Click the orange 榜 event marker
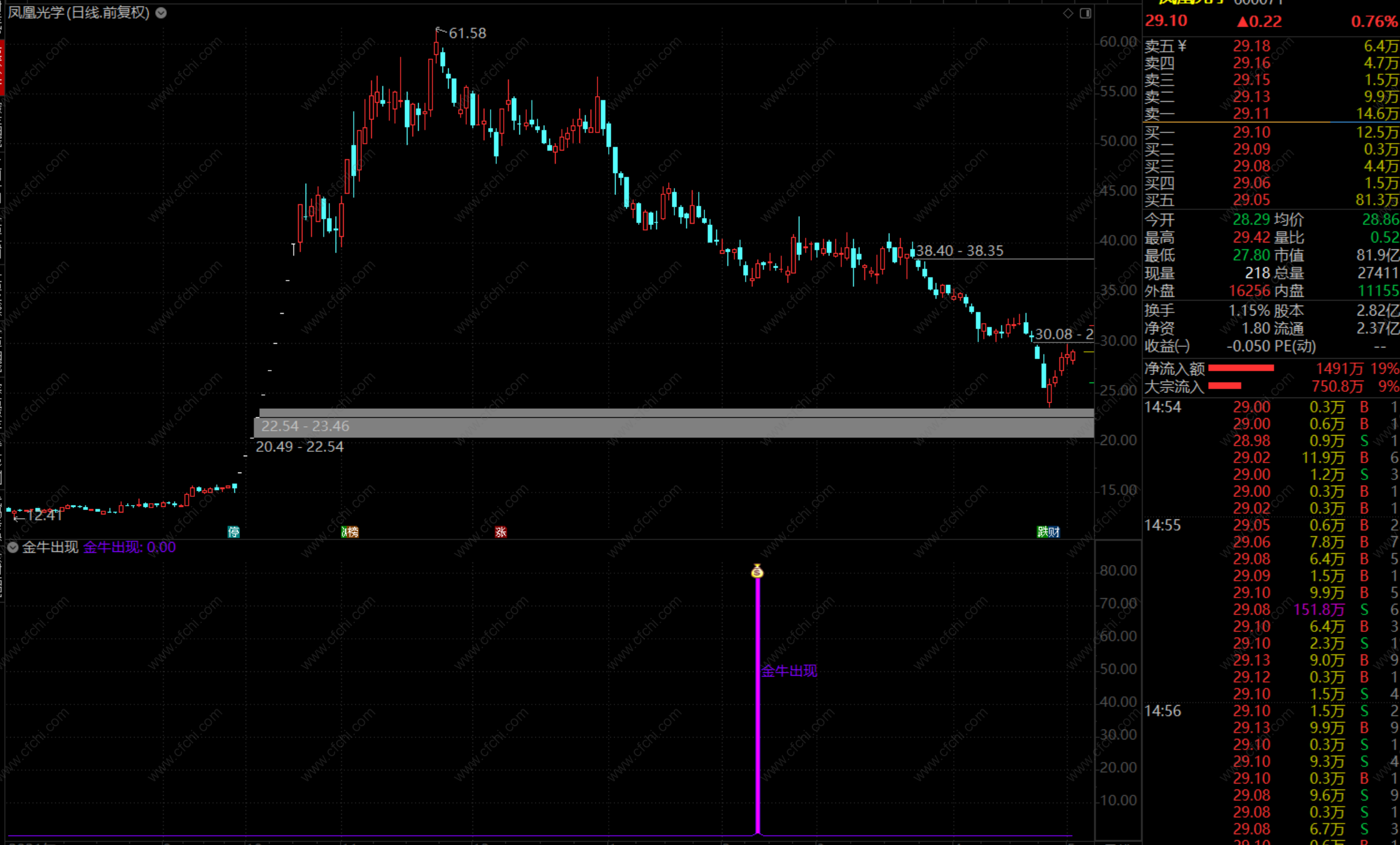1400x845 pixels. coord(352,532)
